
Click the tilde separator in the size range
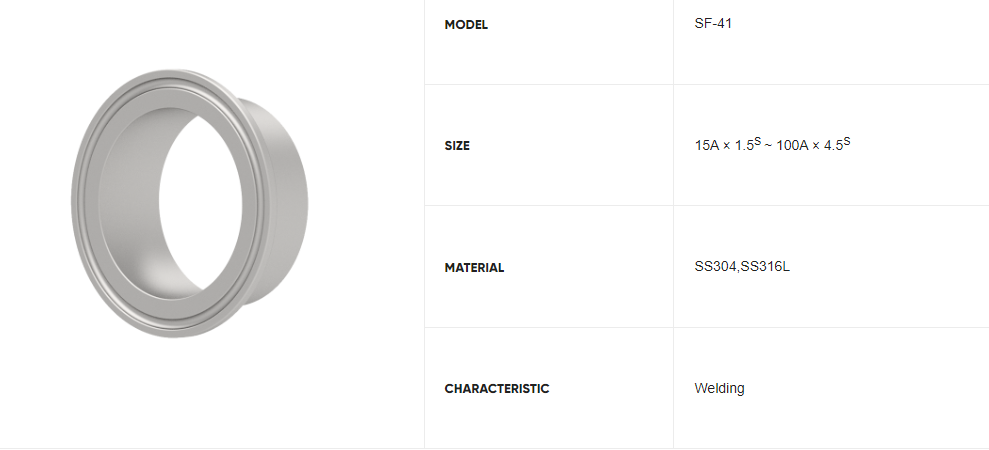coord(766,146)
